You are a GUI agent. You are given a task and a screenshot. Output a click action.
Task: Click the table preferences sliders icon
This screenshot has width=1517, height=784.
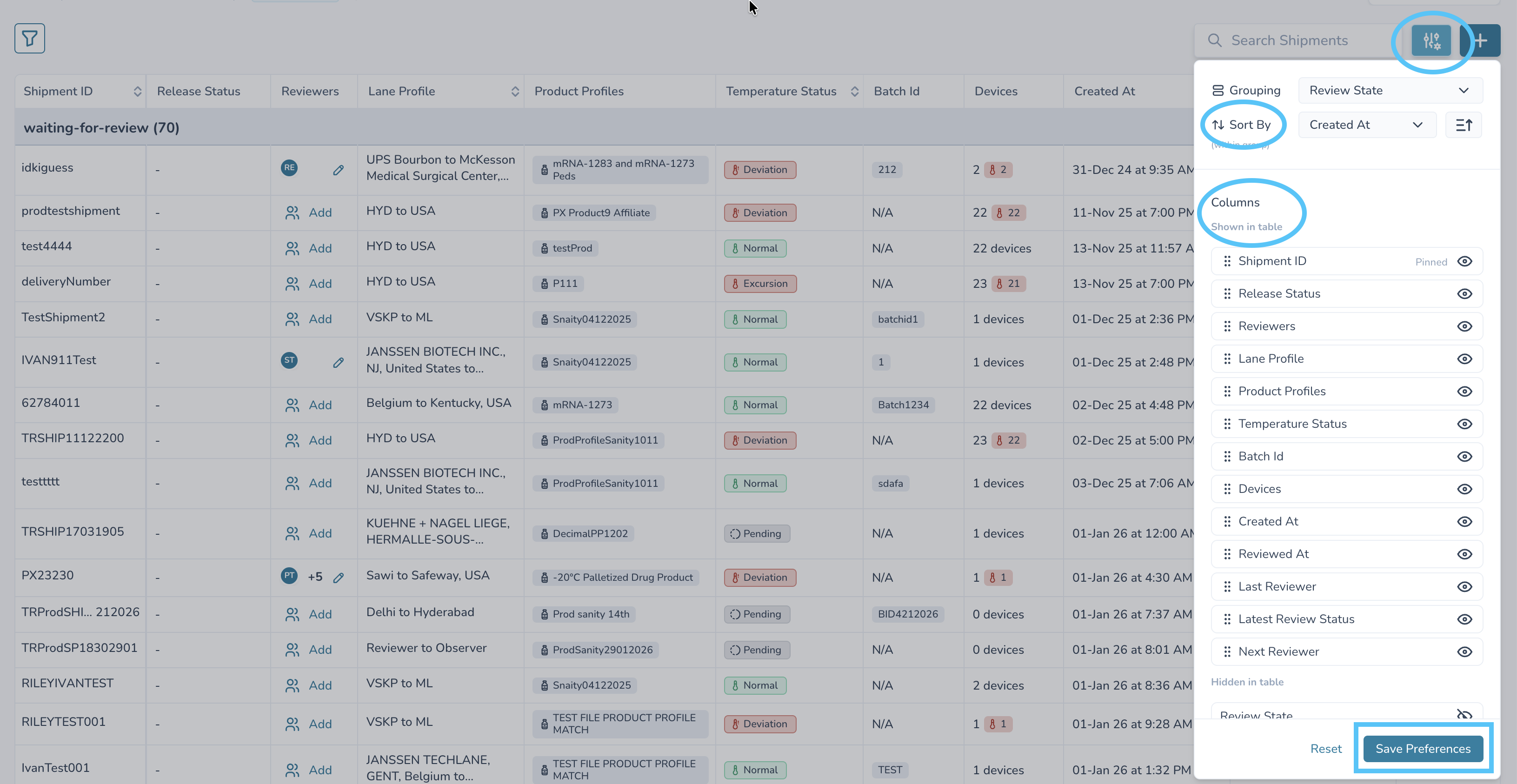1431,40
